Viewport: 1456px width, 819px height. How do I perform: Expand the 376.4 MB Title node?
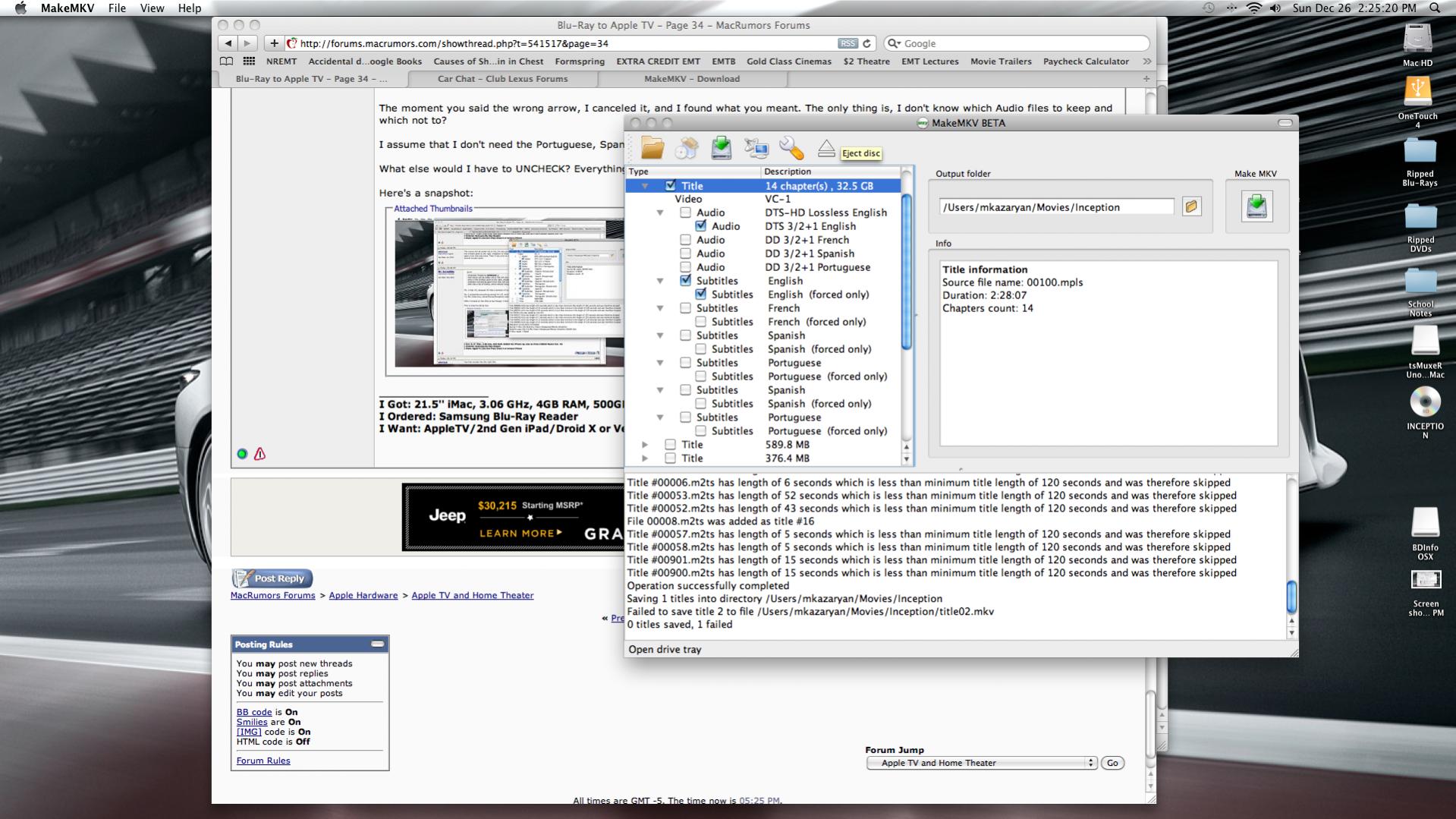[645, 458]
